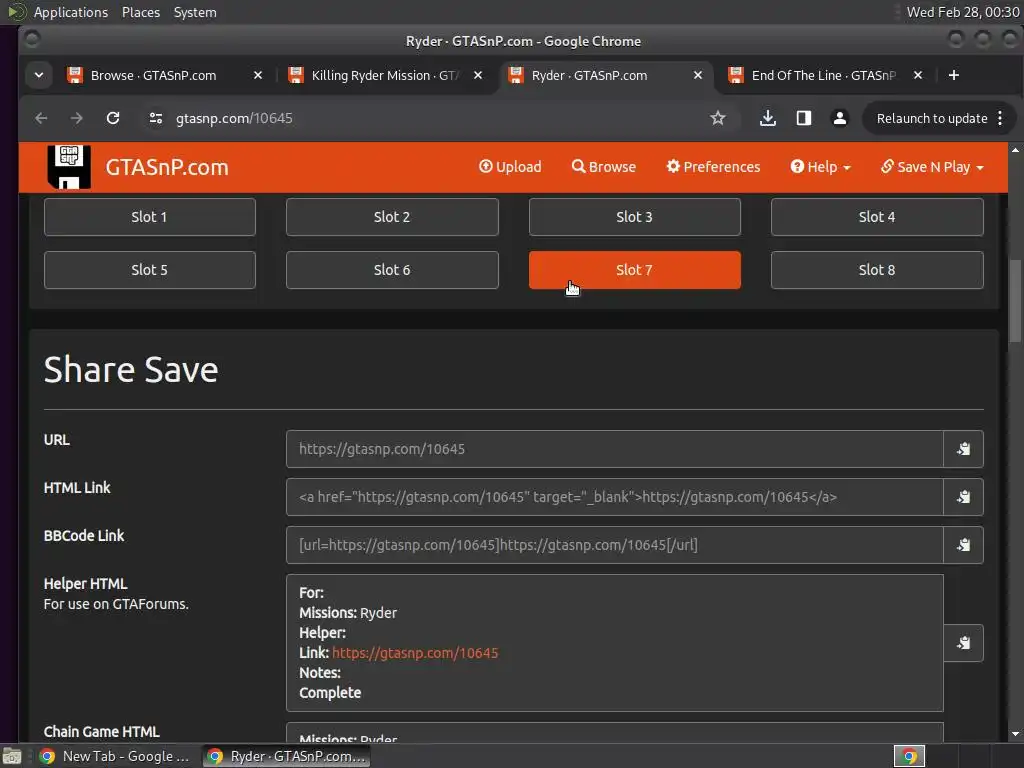Select Ryder · GTASnP.com taskbar window
This screenshot has width=1024, height=768.
(286, 756)
